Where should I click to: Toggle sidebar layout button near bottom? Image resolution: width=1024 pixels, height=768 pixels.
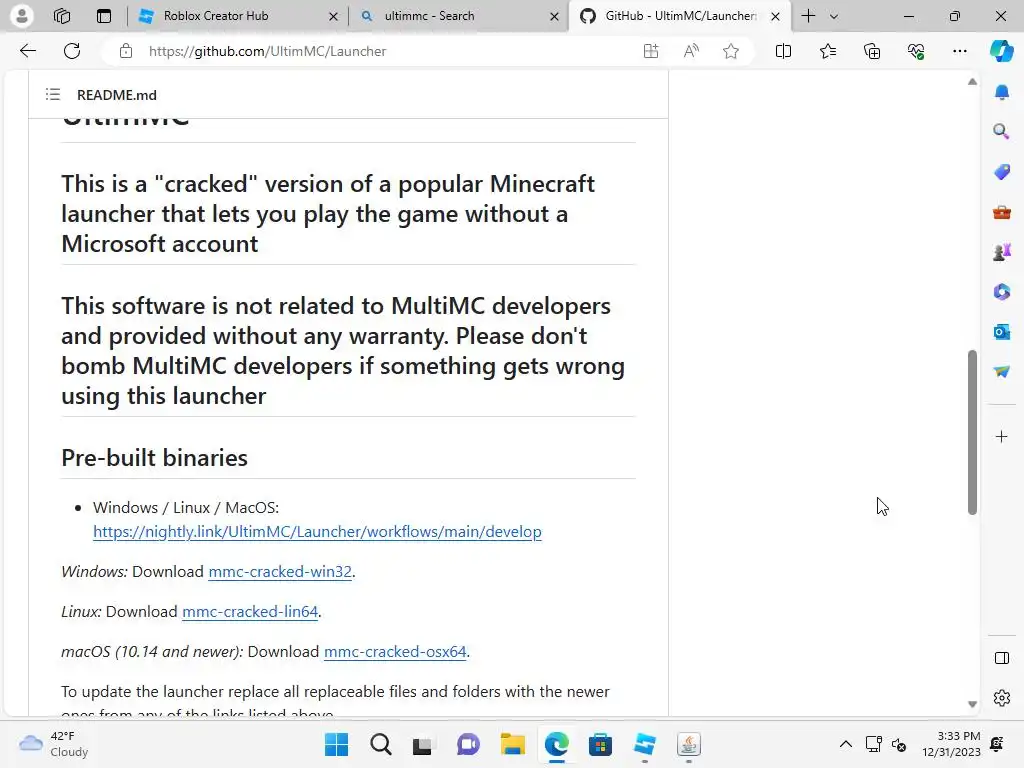(1001, 658)
